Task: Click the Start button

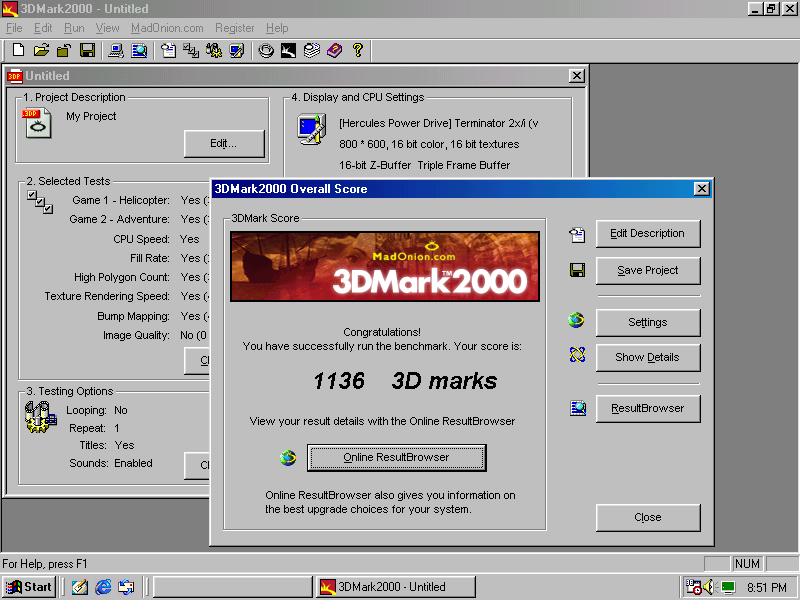Action: click(29, 587)
